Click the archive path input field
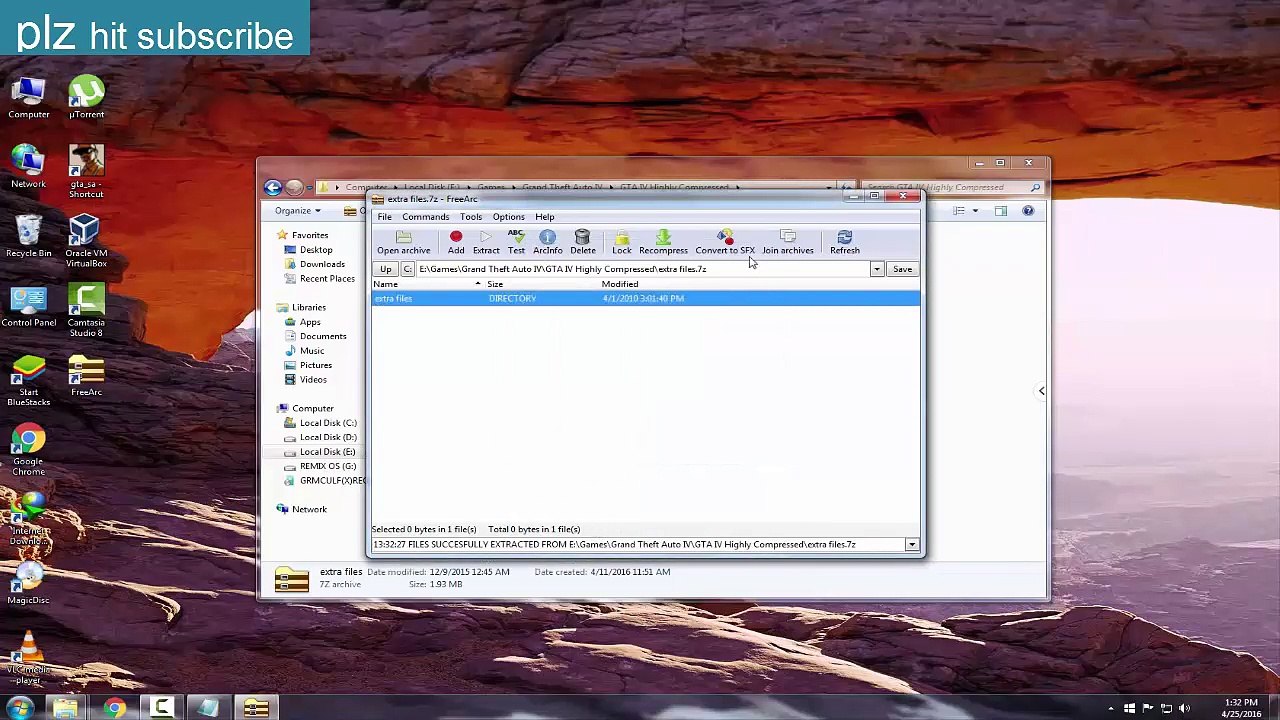Screen dimensions: 1280x720 (x=643, y=269)
